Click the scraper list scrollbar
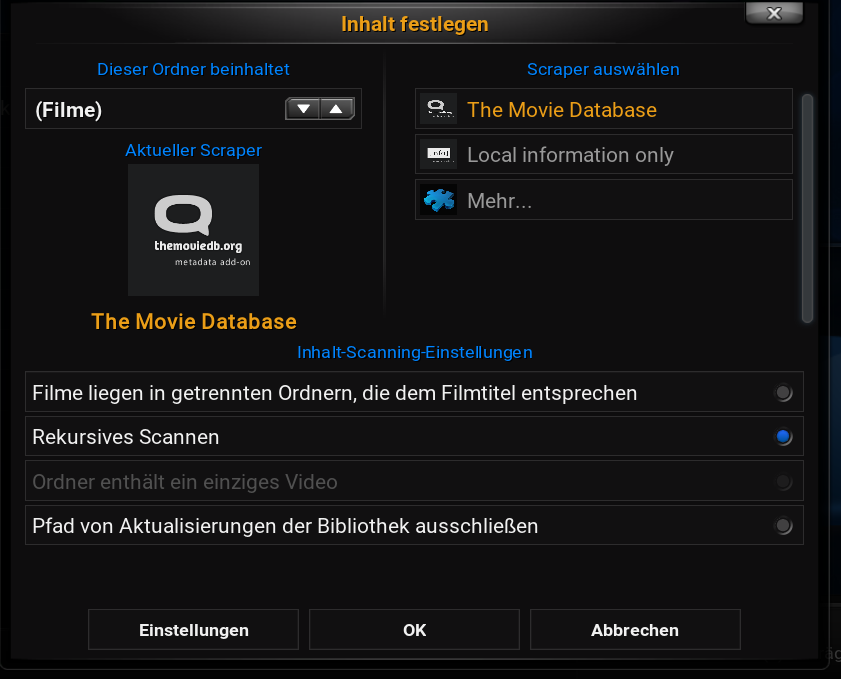Screen dimensions: 841x679 point(807,208)
